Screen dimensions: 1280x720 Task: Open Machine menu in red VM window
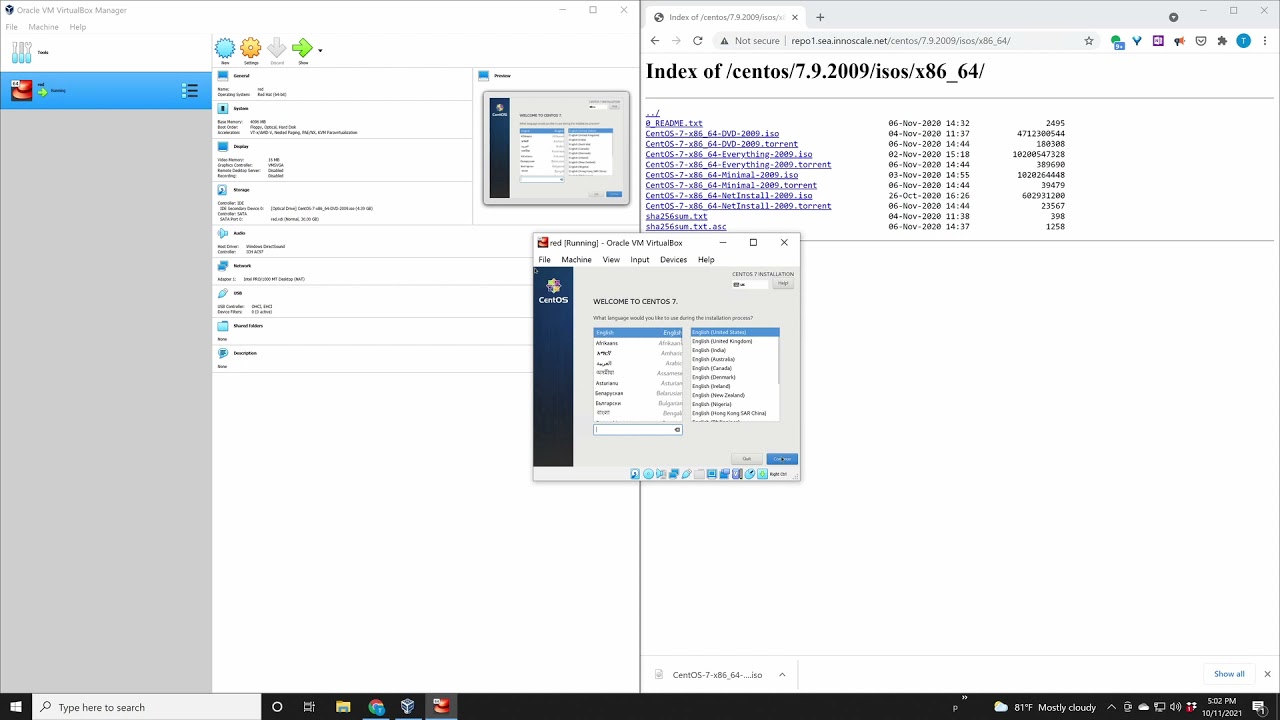point(576,260)
